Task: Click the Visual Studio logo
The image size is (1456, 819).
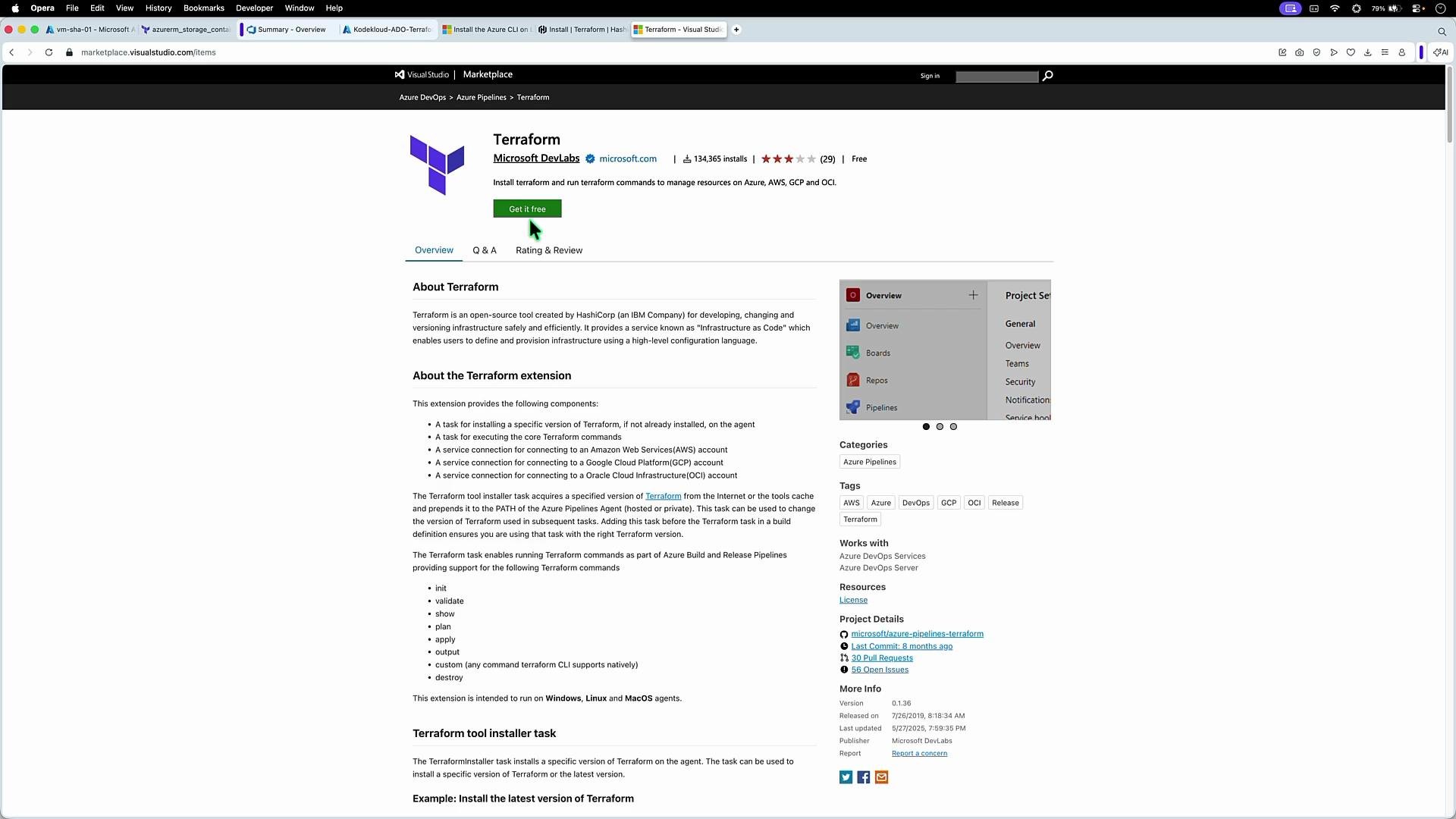Action: click(x=422, y=74)
